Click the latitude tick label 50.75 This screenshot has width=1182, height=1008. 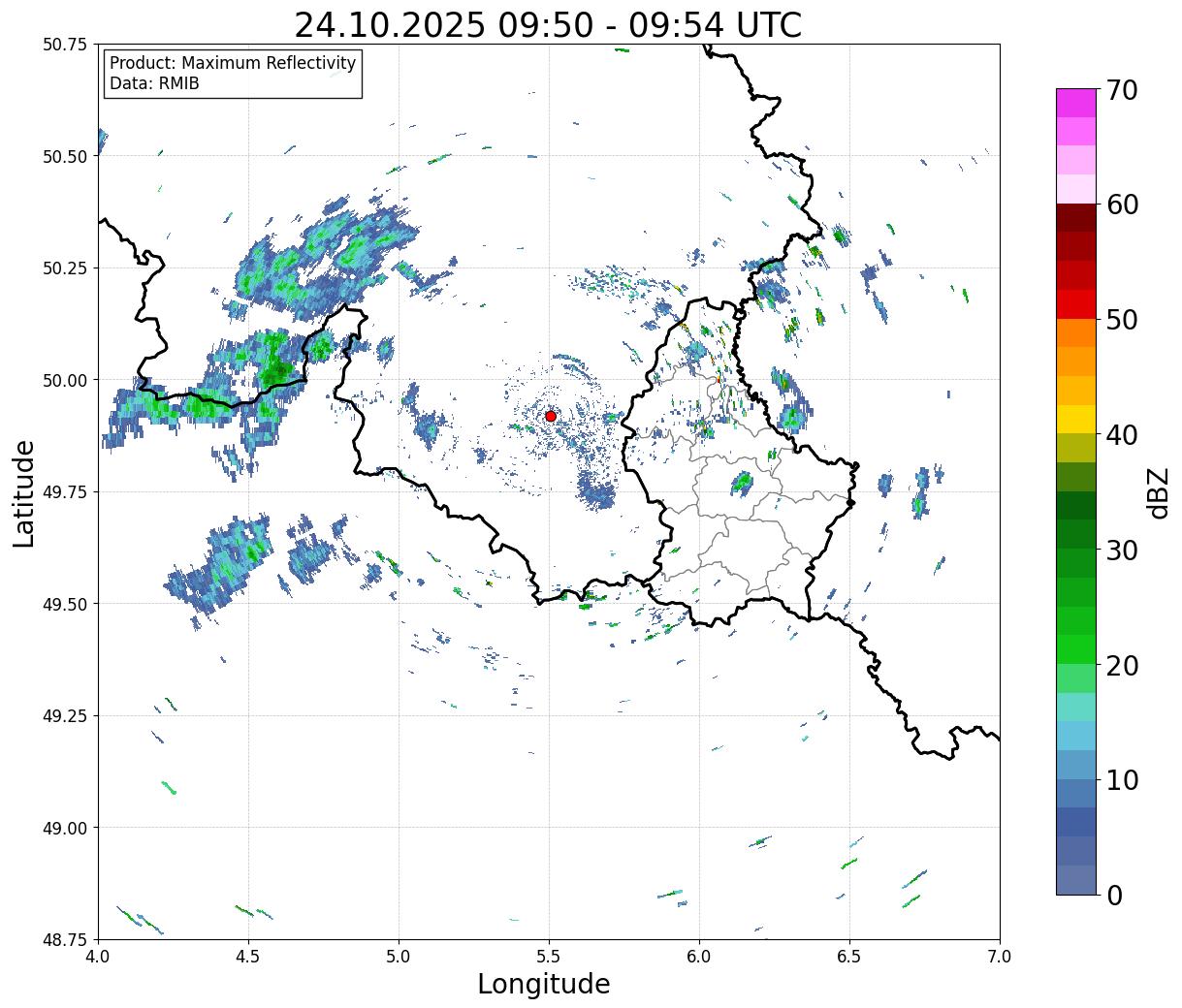pyautogui.click(x=65, y=45)
